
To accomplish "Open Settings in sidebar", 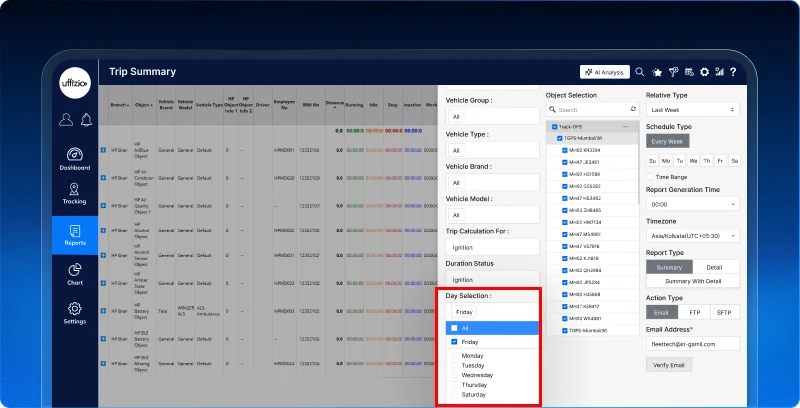I will click(x=74, y=313).
